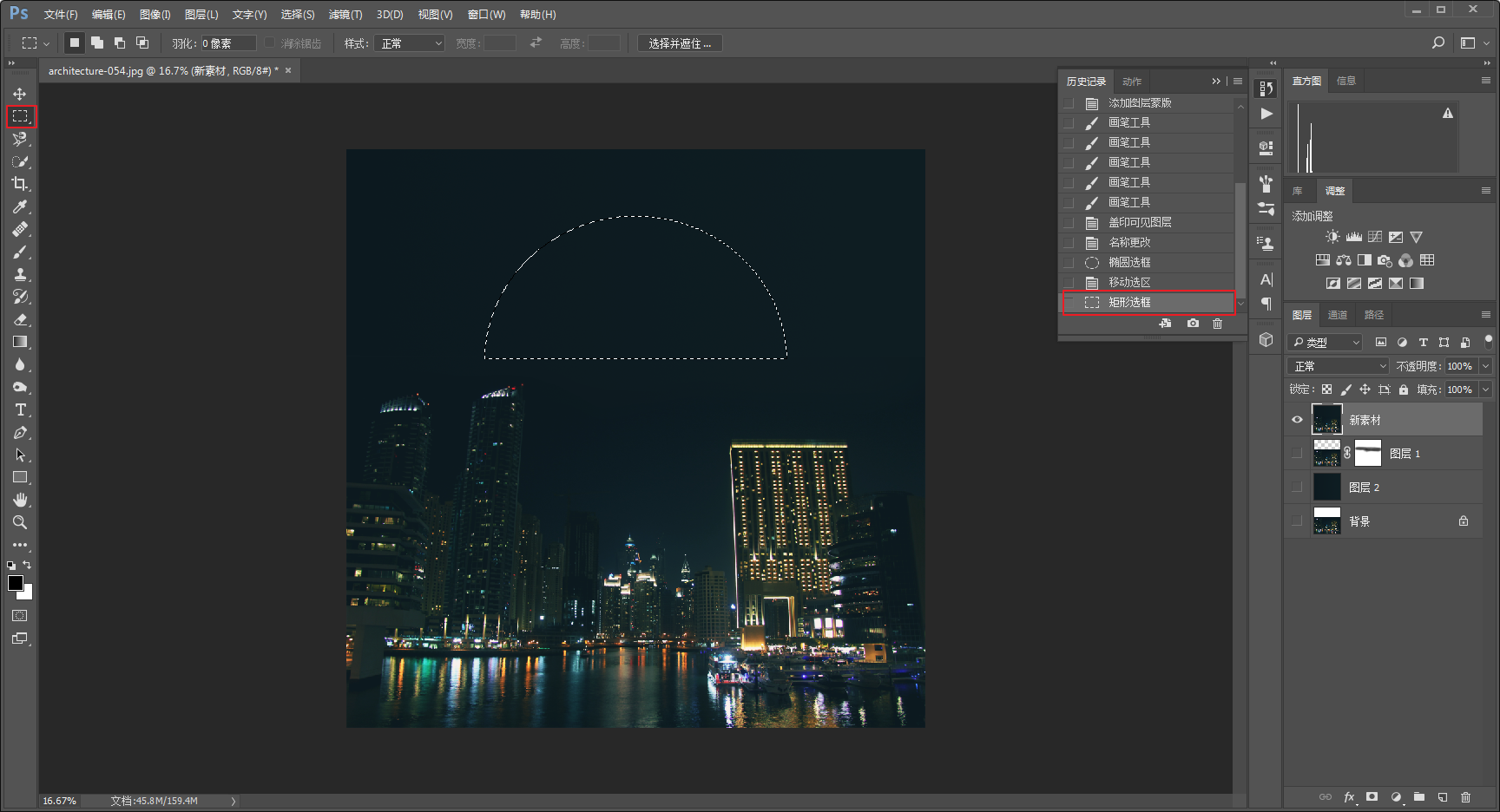The width and height of the screenshot is (1500, 812).
Task: Open the 图像(I) menu
Action: (x=155, y=15)
